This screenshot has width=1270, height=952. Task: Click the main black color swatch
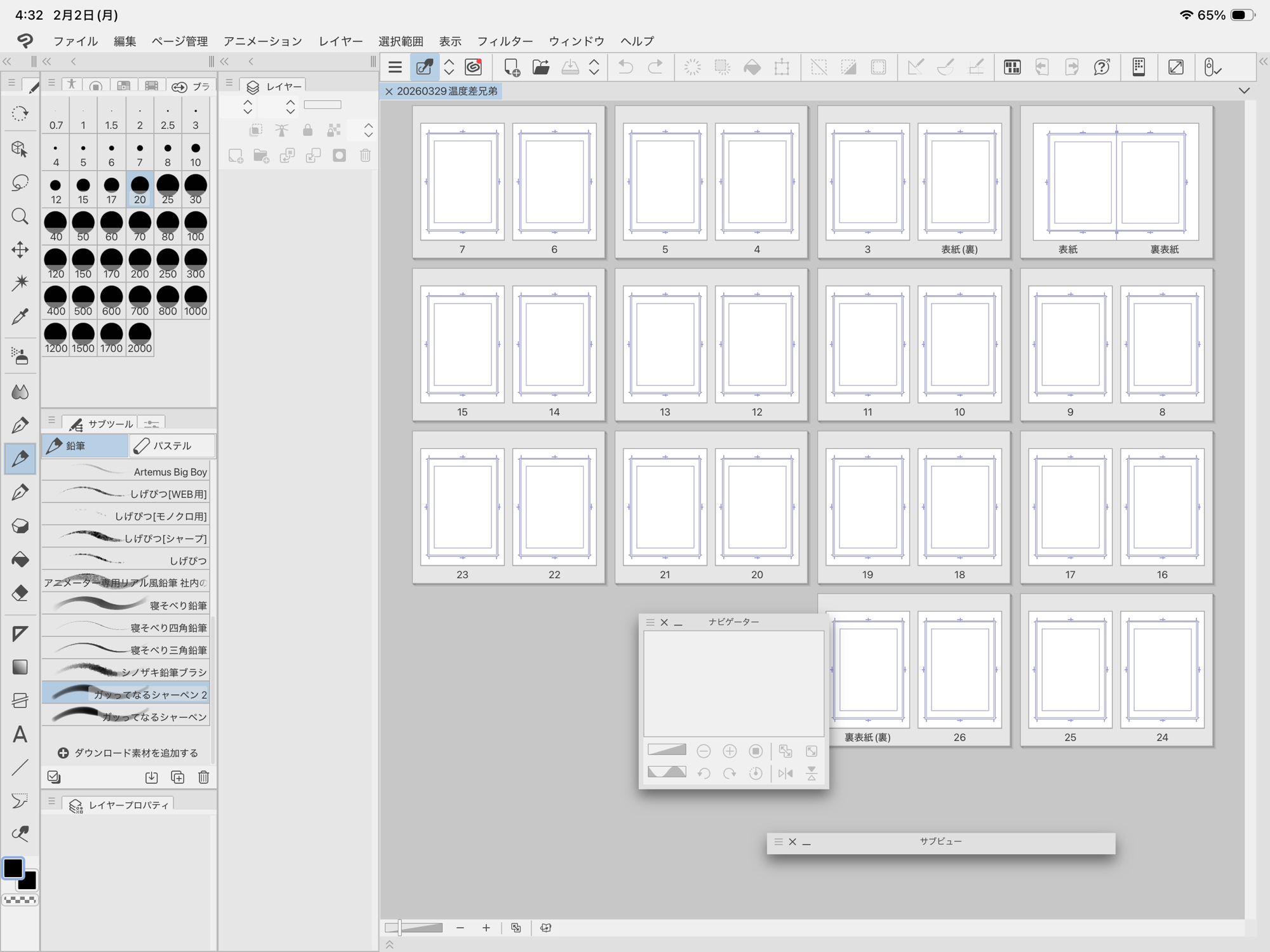click(13, 868)
